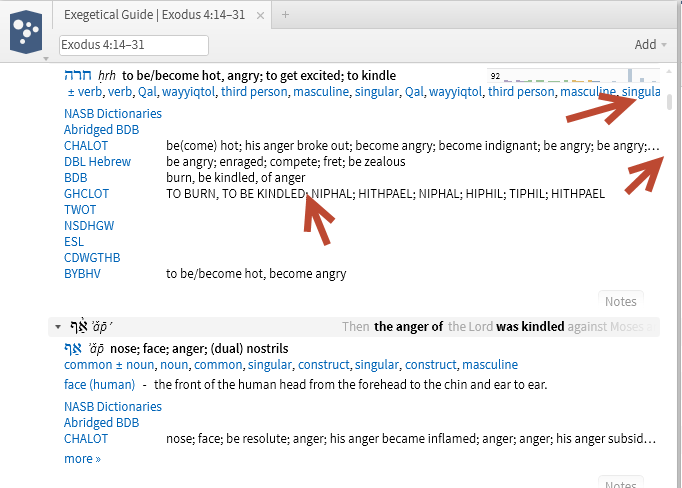This screenshot has height=488, width=682.
Task: Click the vertical scrollbar thumb
Action: coord(669,102)
